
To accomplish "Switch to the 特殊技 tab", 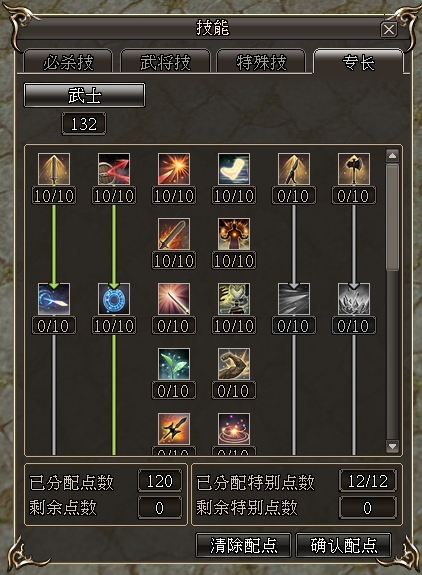I will coord(261,61).
